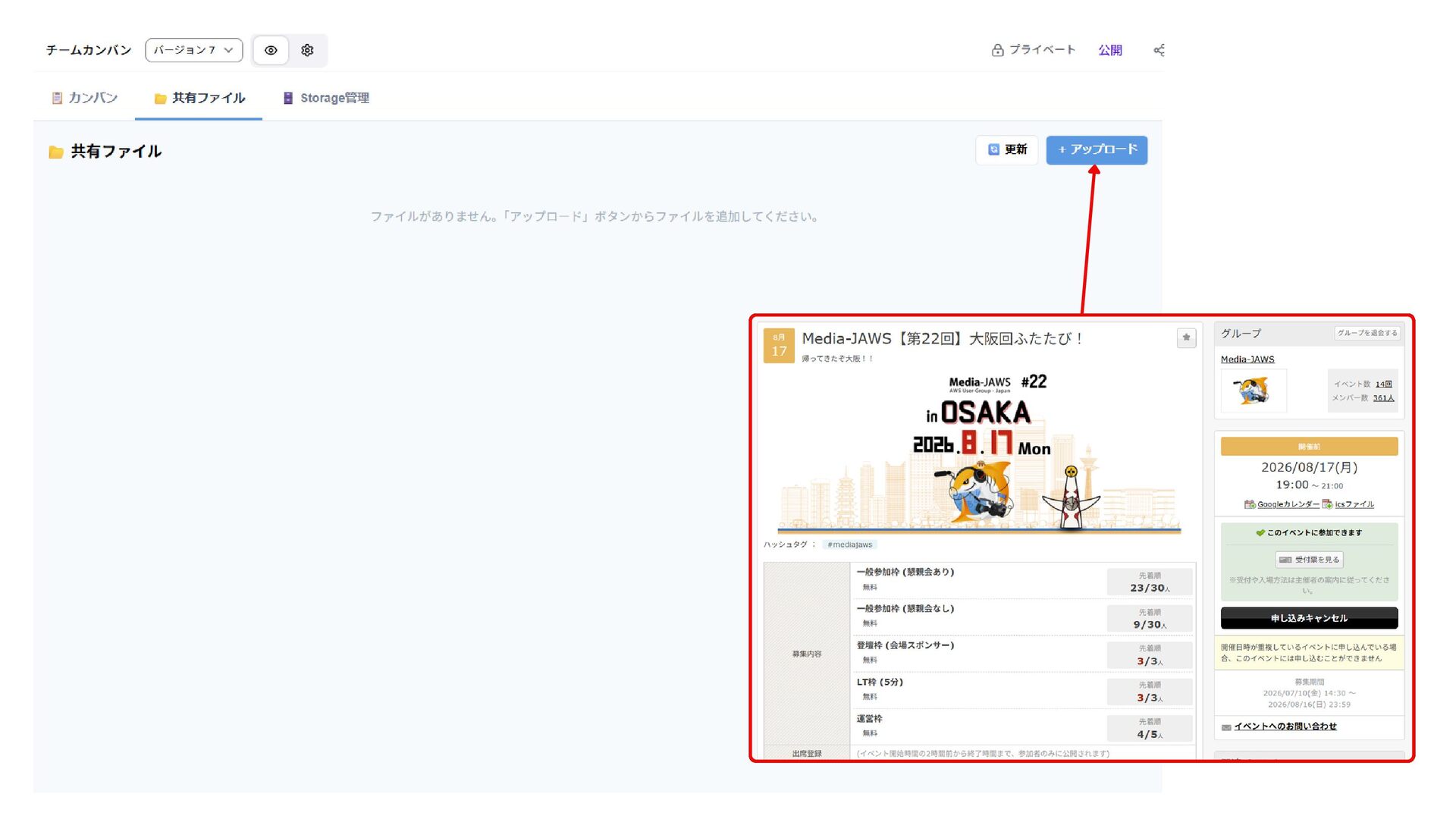
Task: Click the 開催前 status badge
Action: coord(1310,447)
